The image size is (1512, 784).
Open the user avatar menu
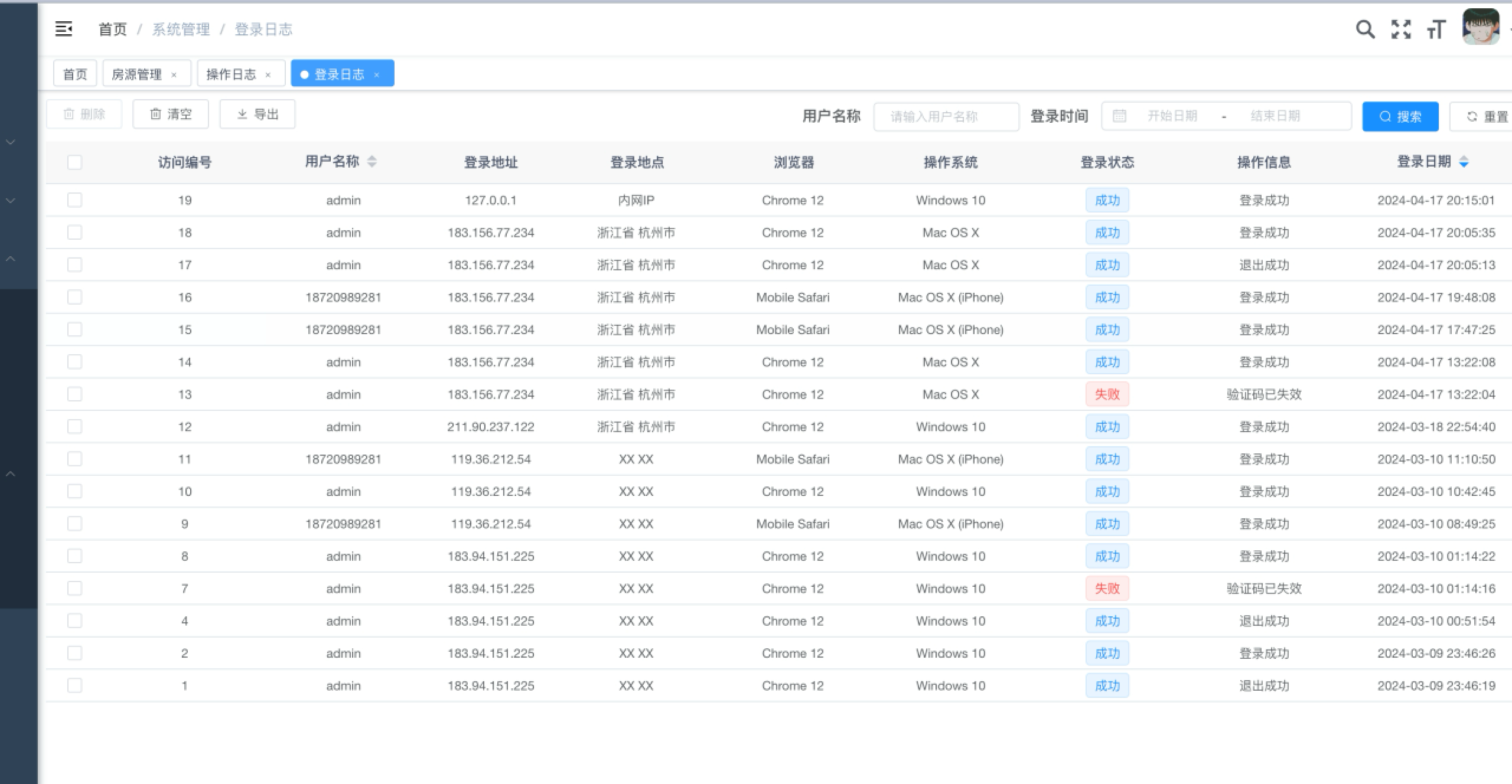click(x=1481, y=27)
